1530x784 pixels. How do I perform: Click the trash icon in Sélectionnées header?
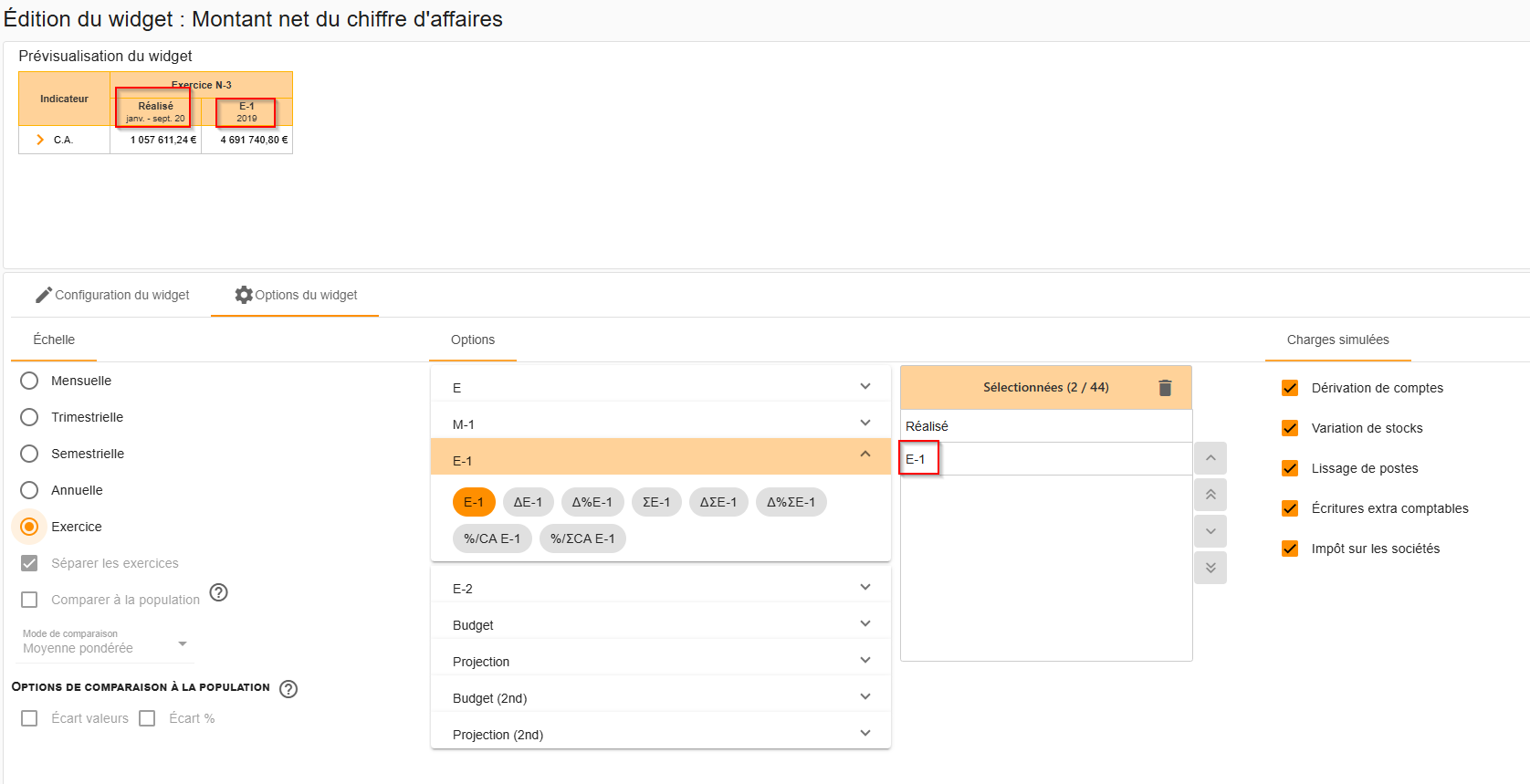tap(1165, 388)
